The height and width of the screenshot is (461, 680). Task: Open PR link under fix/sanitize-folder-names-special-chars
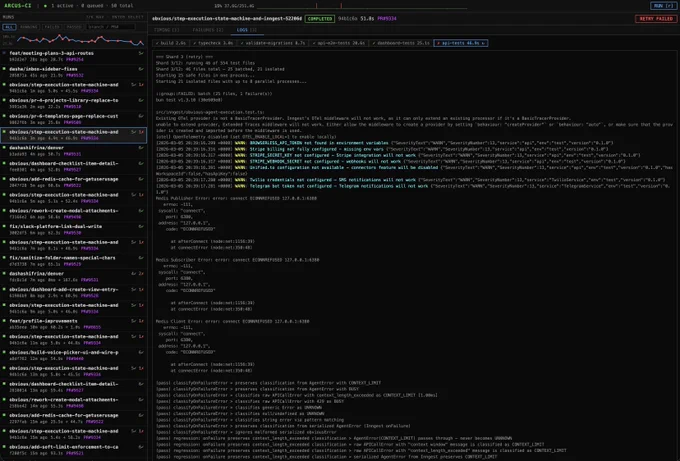72,264
